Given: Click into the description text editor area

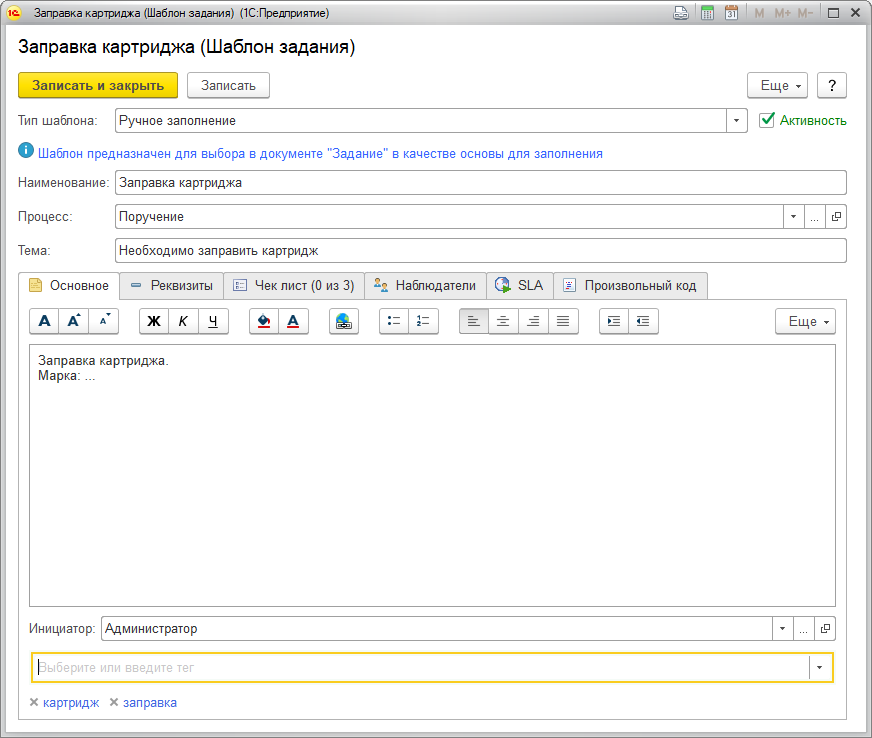Looking at the screenshot, I should point(432,476).
